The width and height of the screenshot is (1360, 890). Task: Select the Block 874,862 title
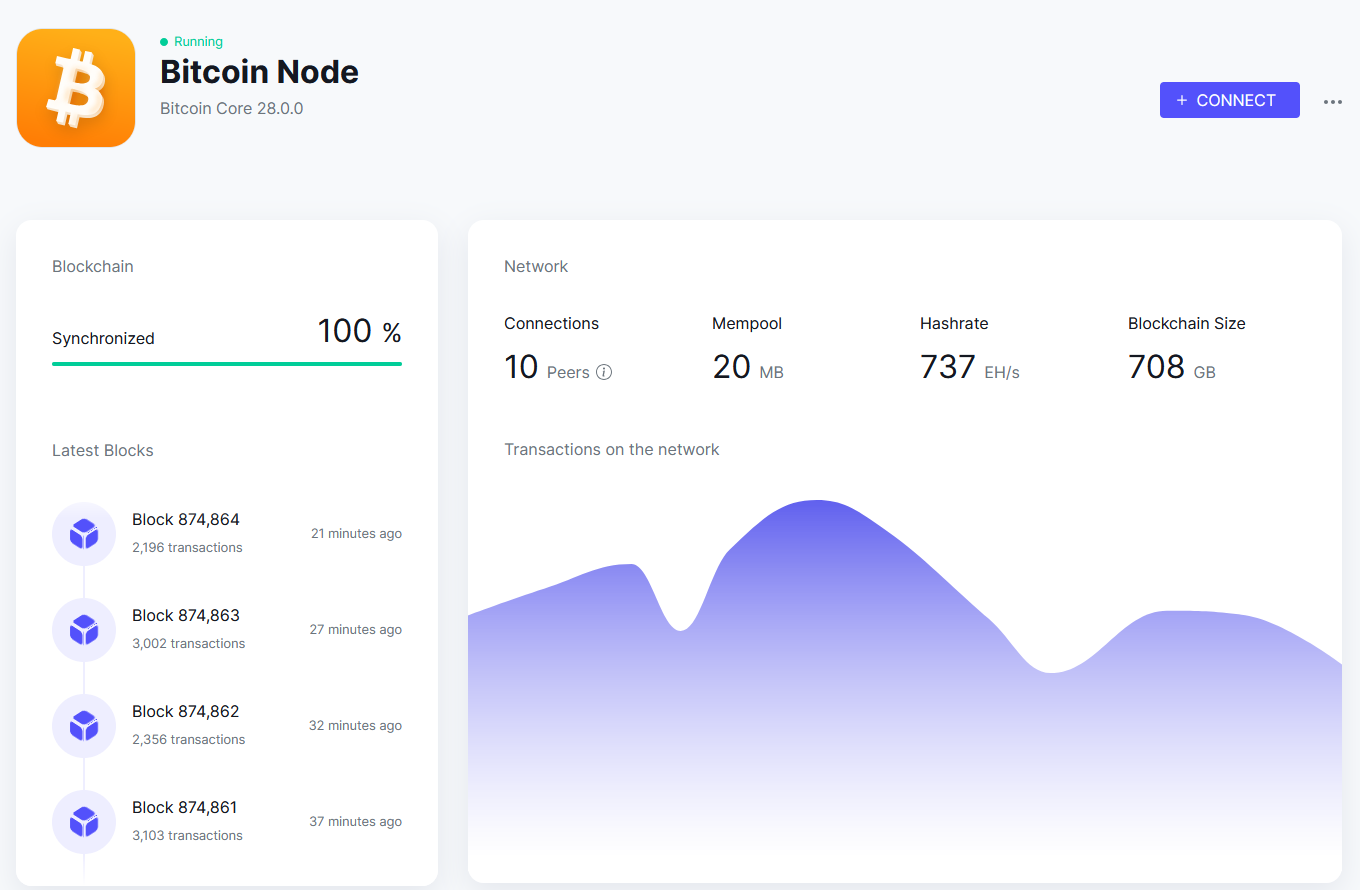[186, 712]
